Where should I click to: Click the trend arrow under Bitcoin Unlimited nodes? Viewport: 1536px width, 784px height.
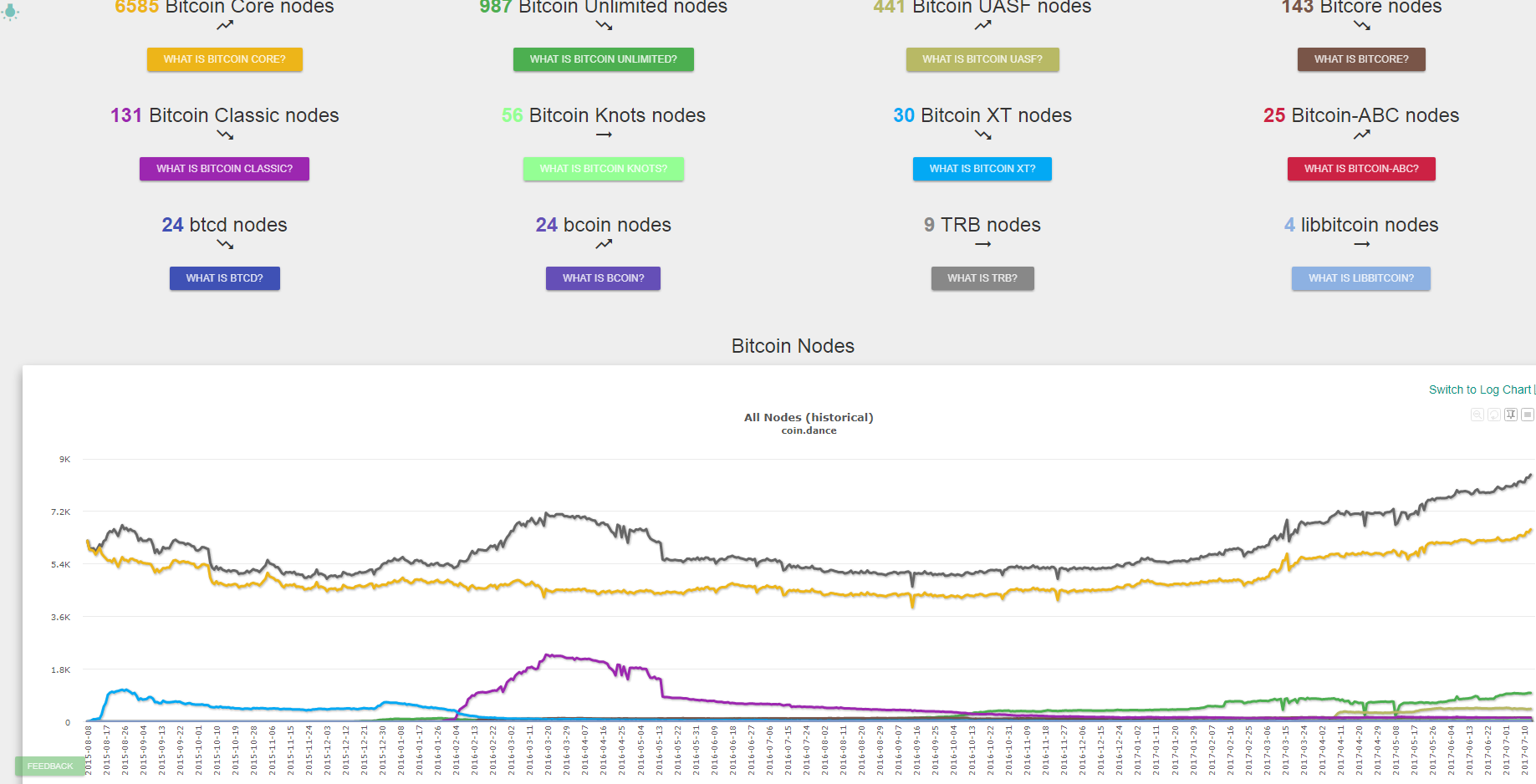604,26
